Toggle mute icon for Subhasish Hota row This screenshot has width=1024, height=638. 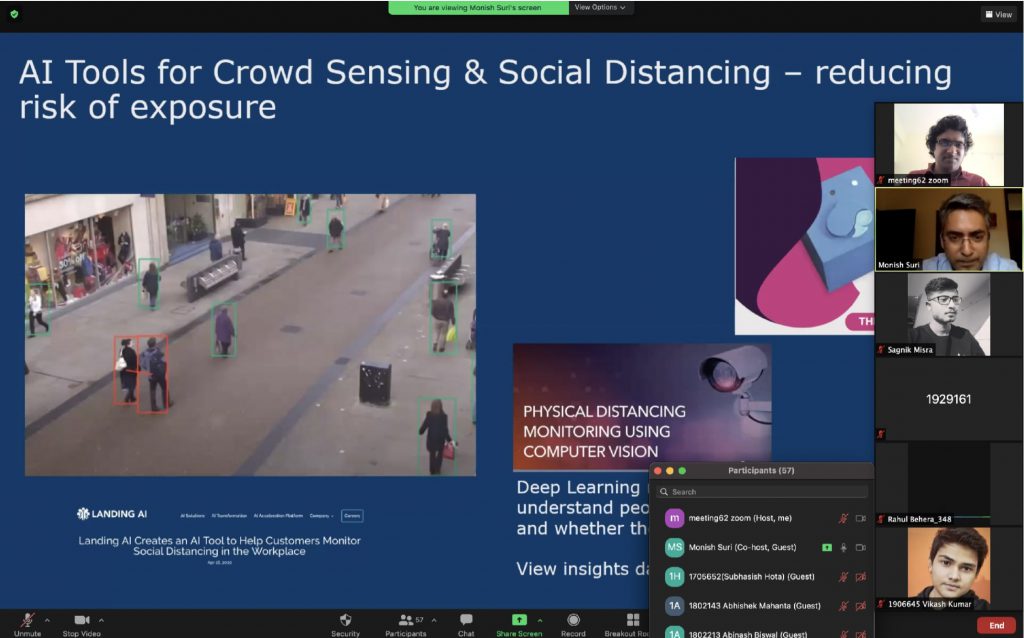[844, 577]
